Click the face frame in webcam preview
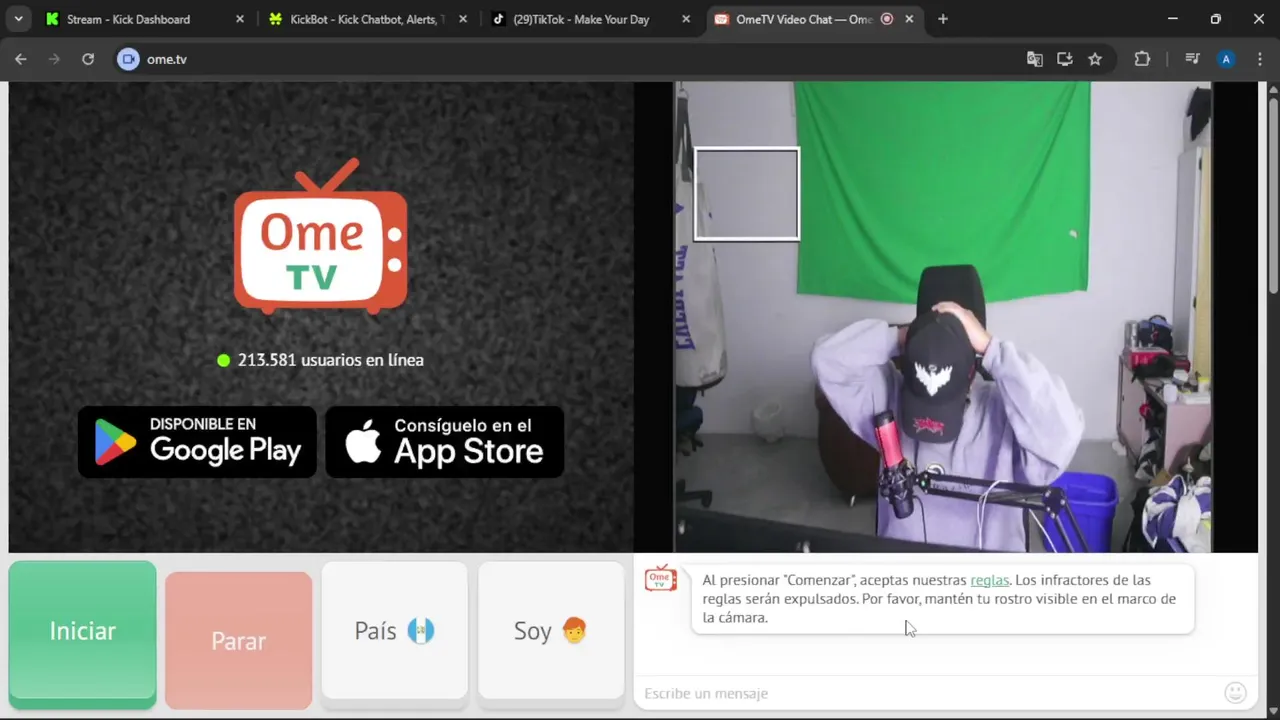1280x720 pixels. click(747, 194)
